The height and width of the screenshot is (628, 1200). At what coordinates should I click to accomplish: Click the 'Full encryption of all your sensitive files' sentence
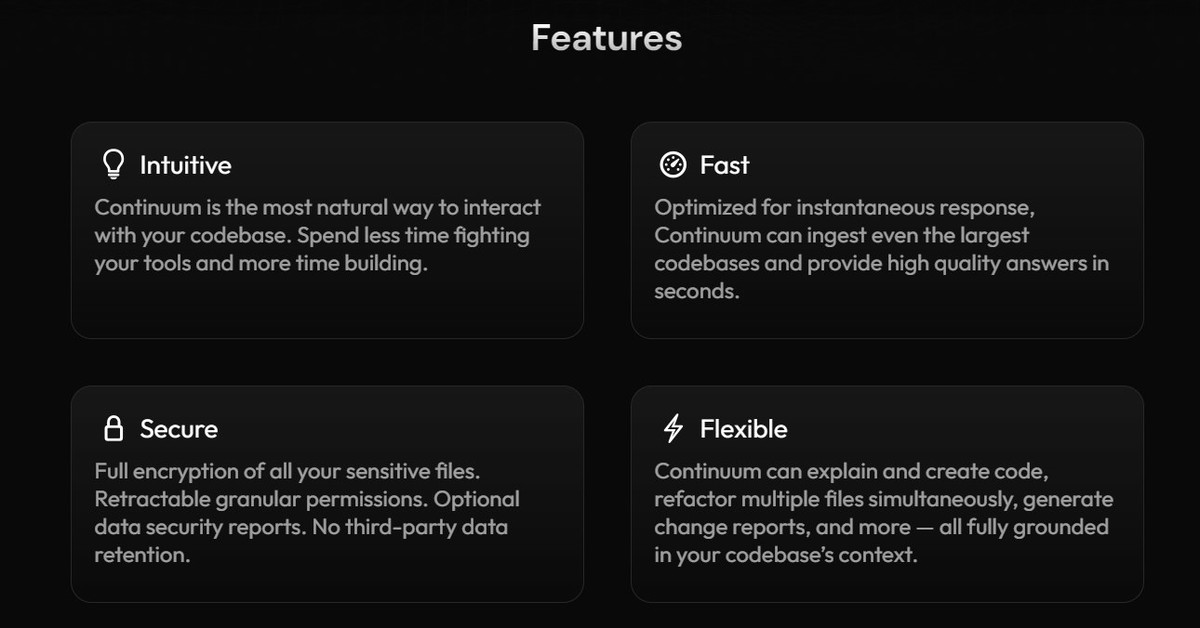click(294, 471)
